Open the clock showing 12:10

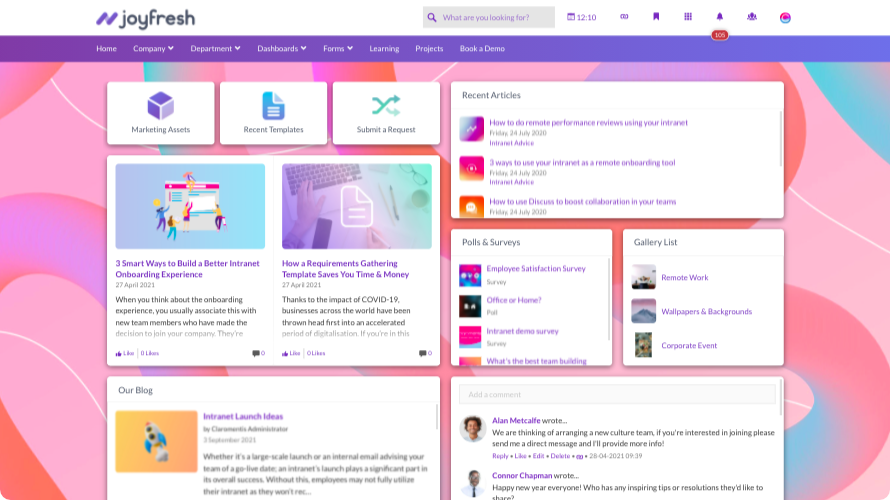(x=582, y=18)
